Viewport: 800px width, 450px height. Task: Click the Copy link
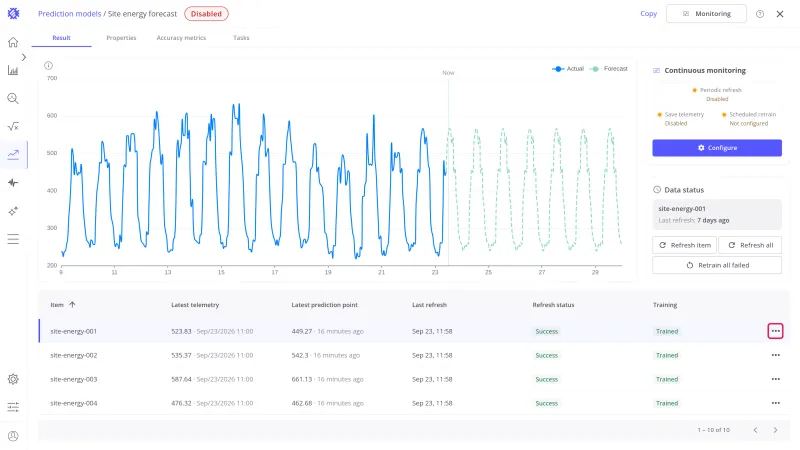tap(648, 14)
